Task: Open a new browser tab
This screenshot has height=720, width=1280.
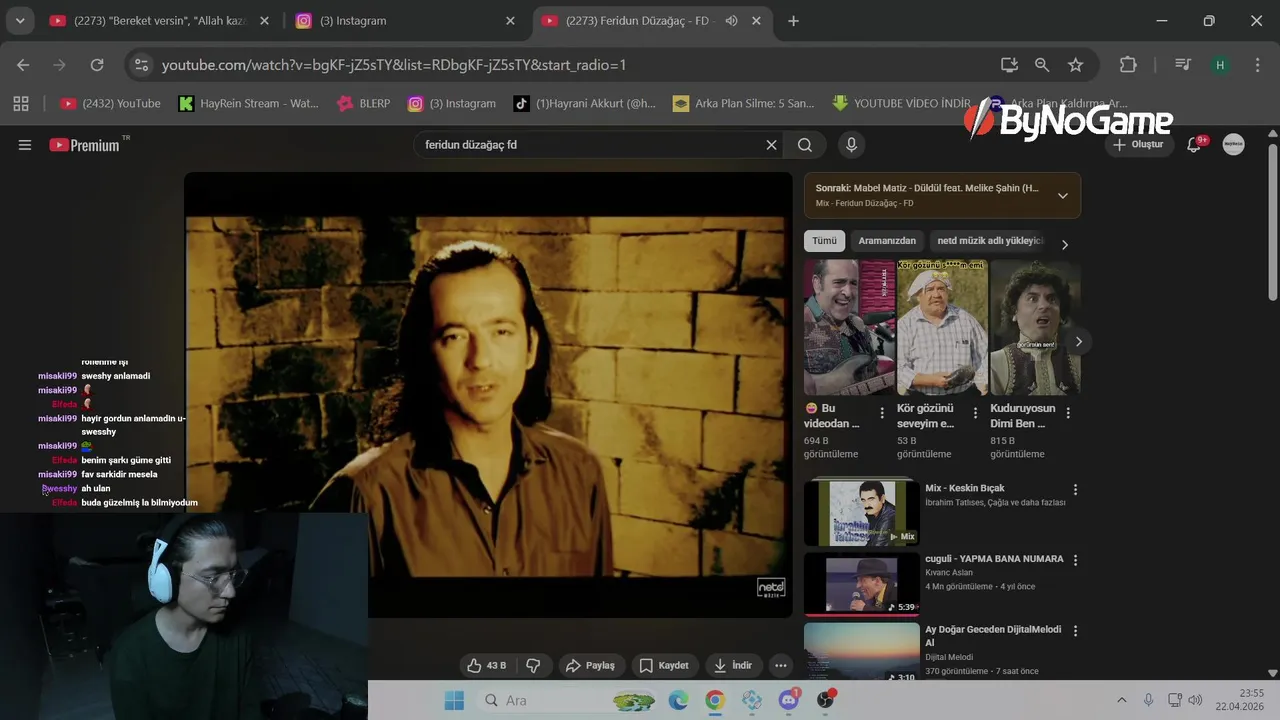Action: [793, 21]
